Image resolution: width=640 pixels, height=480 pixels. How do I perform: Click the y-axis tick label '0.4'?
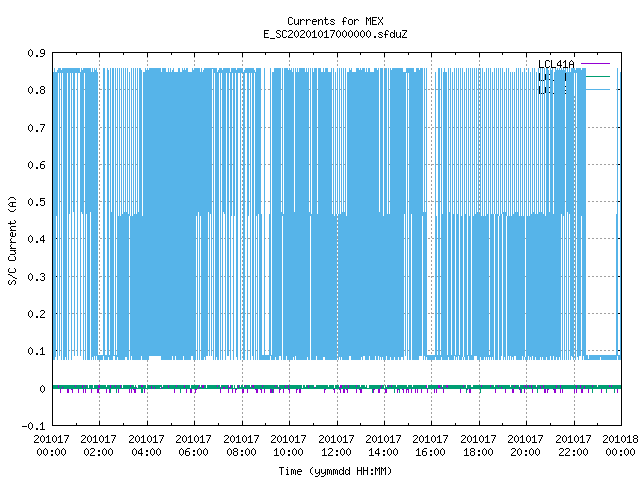36,239
